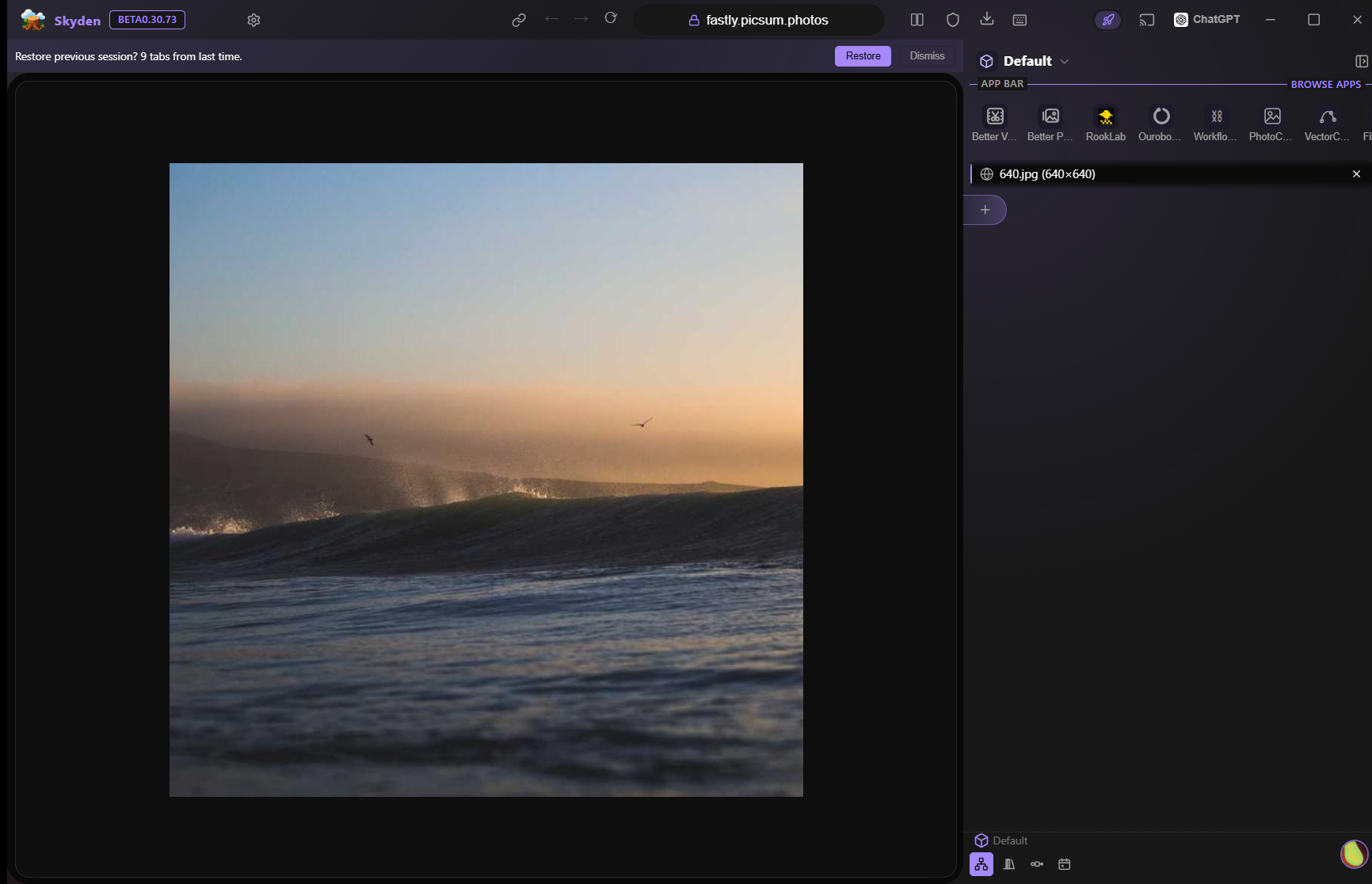1372x884 pixels.
Task: Dismiss the restore session bar
Action: coord(927,56)
